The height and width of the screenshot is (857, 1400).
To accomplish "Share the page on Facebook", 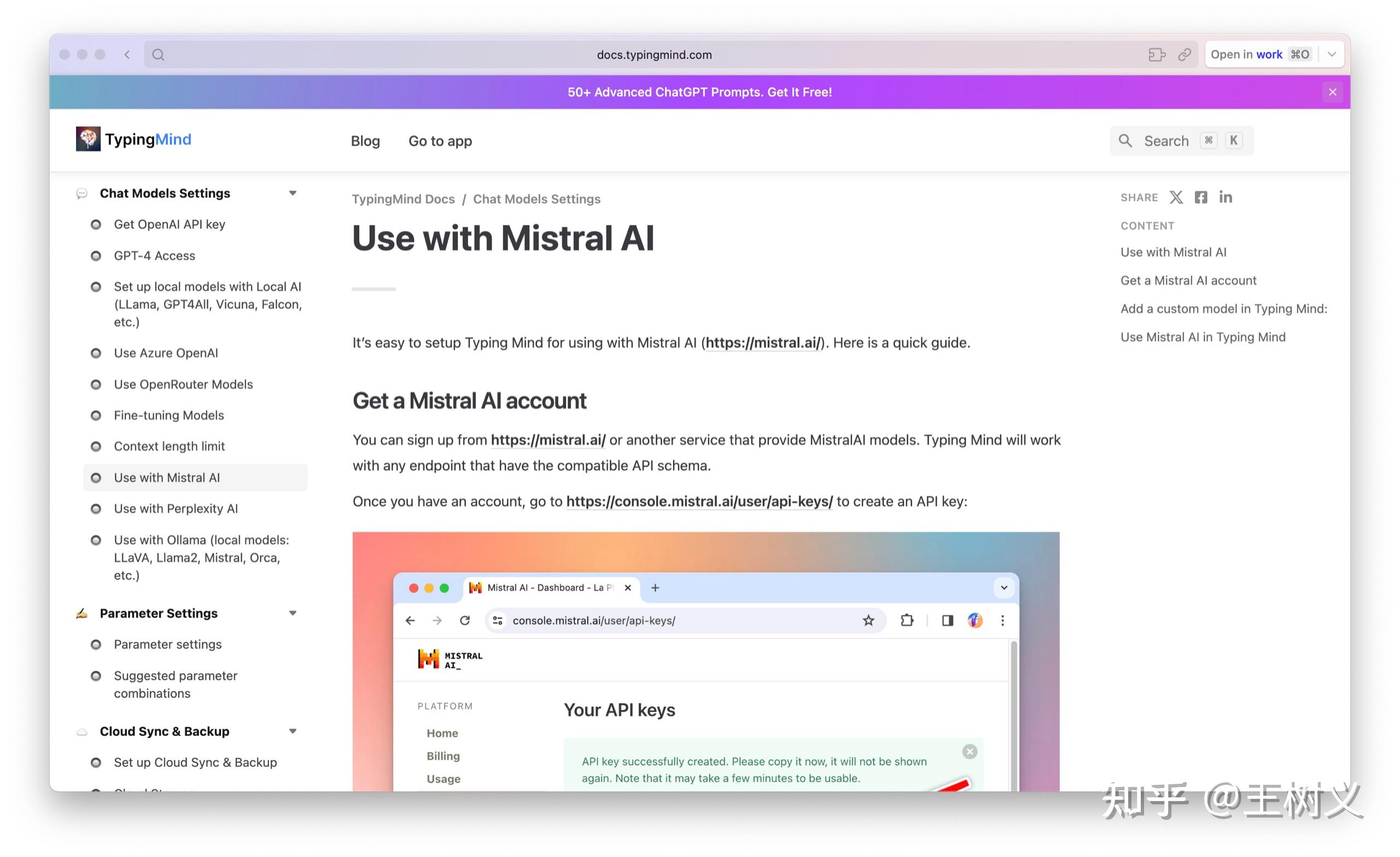I will [1200, 197].
